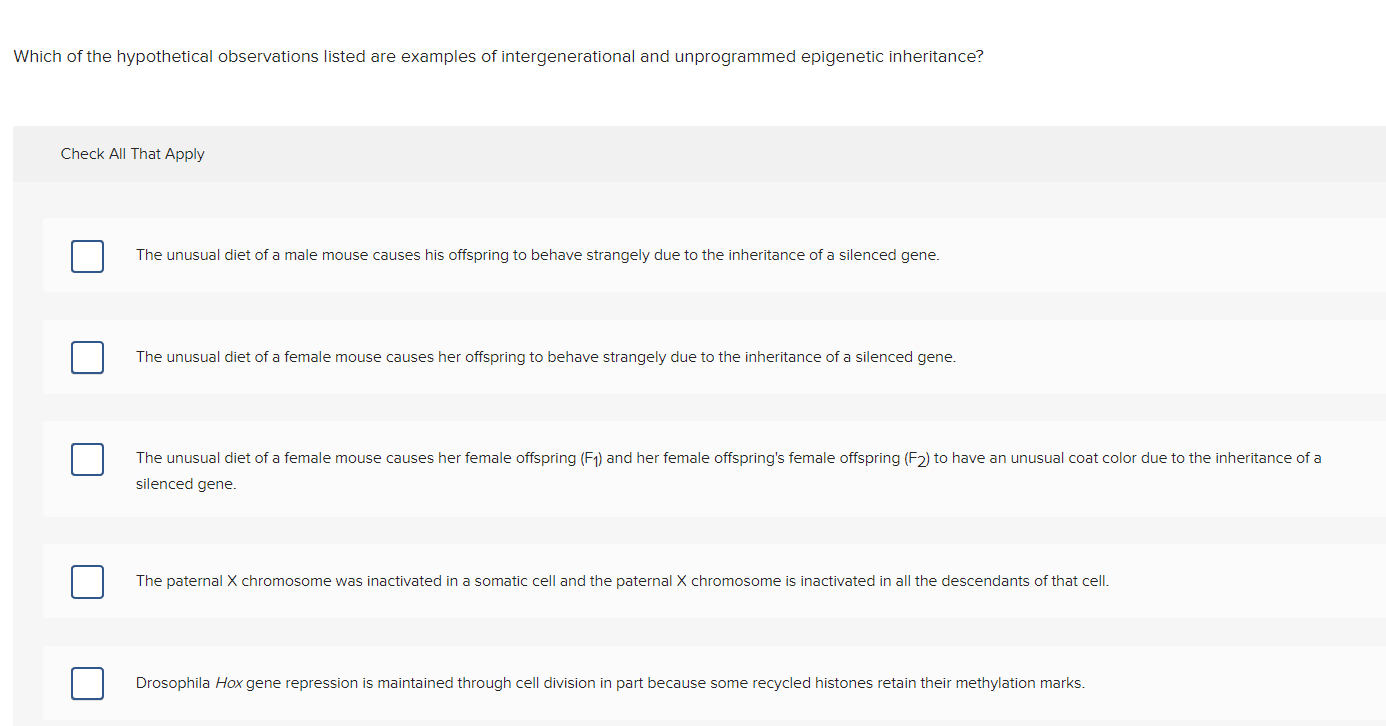Click the female mouse behave strangely answer text
1386x726 pixels.
coord(546,357)
